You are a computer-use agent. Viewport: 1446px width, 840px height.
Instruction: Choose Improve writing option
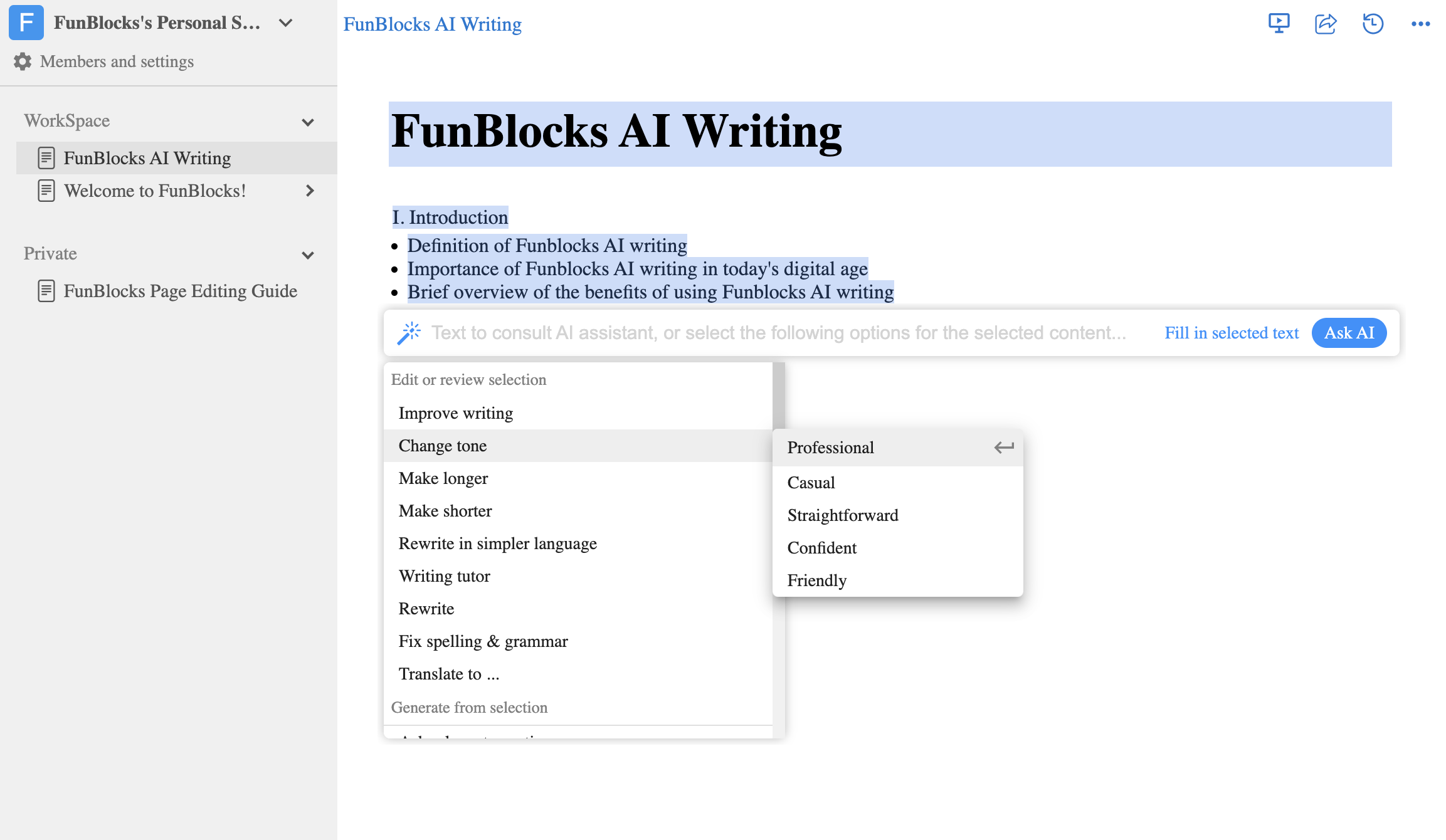tap(578, 413)
